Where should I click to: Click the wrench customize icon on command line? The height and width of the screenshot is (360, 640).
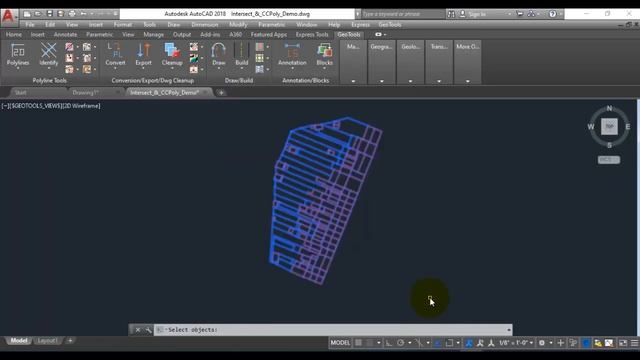pyautogui.click(x=148, y=330)
